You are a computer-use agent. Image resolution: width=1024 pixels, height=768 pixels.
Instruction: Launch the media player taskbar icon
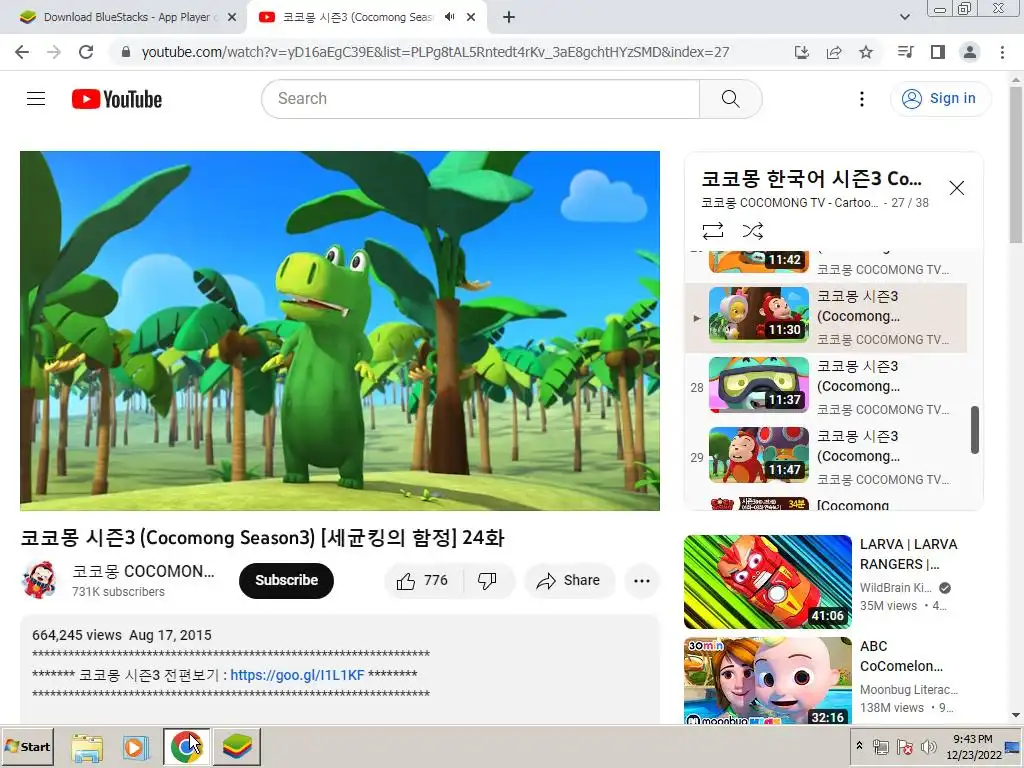[135, 747]
